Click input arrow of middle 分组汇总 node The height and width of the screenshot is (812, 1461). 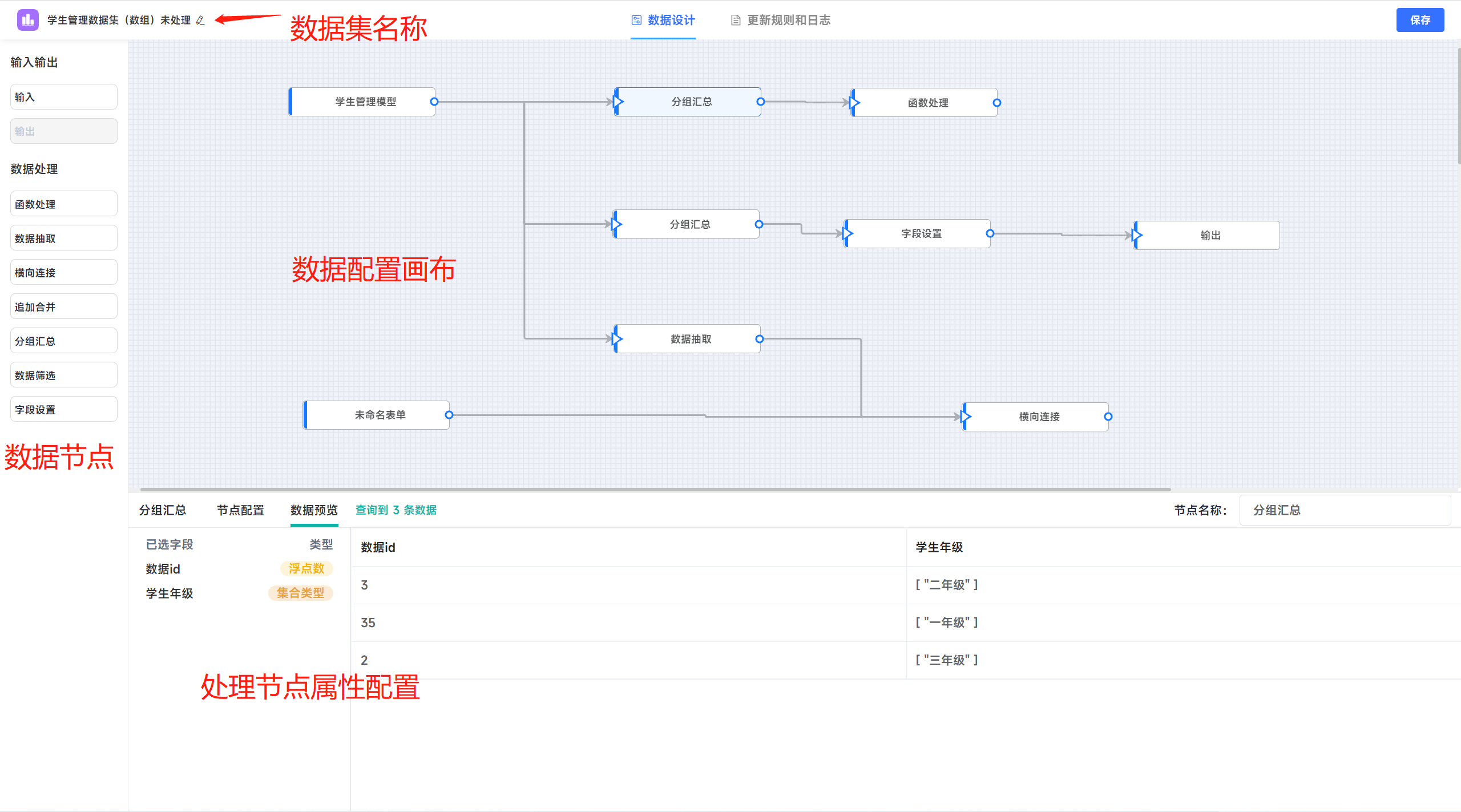point(616,224)
